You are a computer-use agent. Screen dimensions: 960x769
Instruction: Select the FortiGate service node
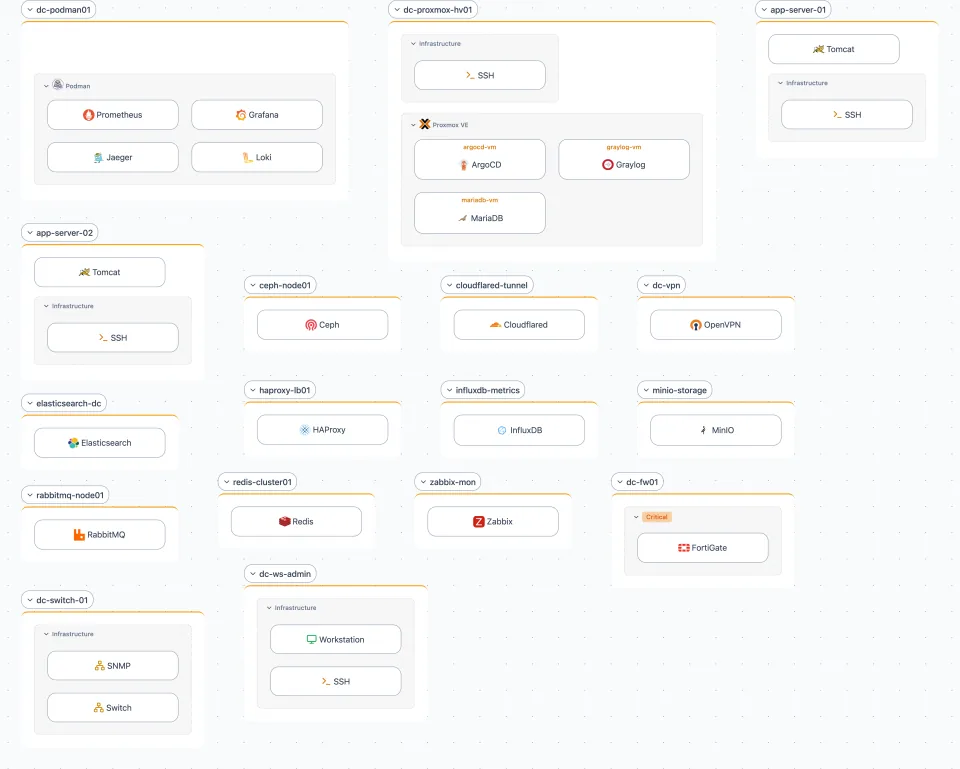[703, 547]
